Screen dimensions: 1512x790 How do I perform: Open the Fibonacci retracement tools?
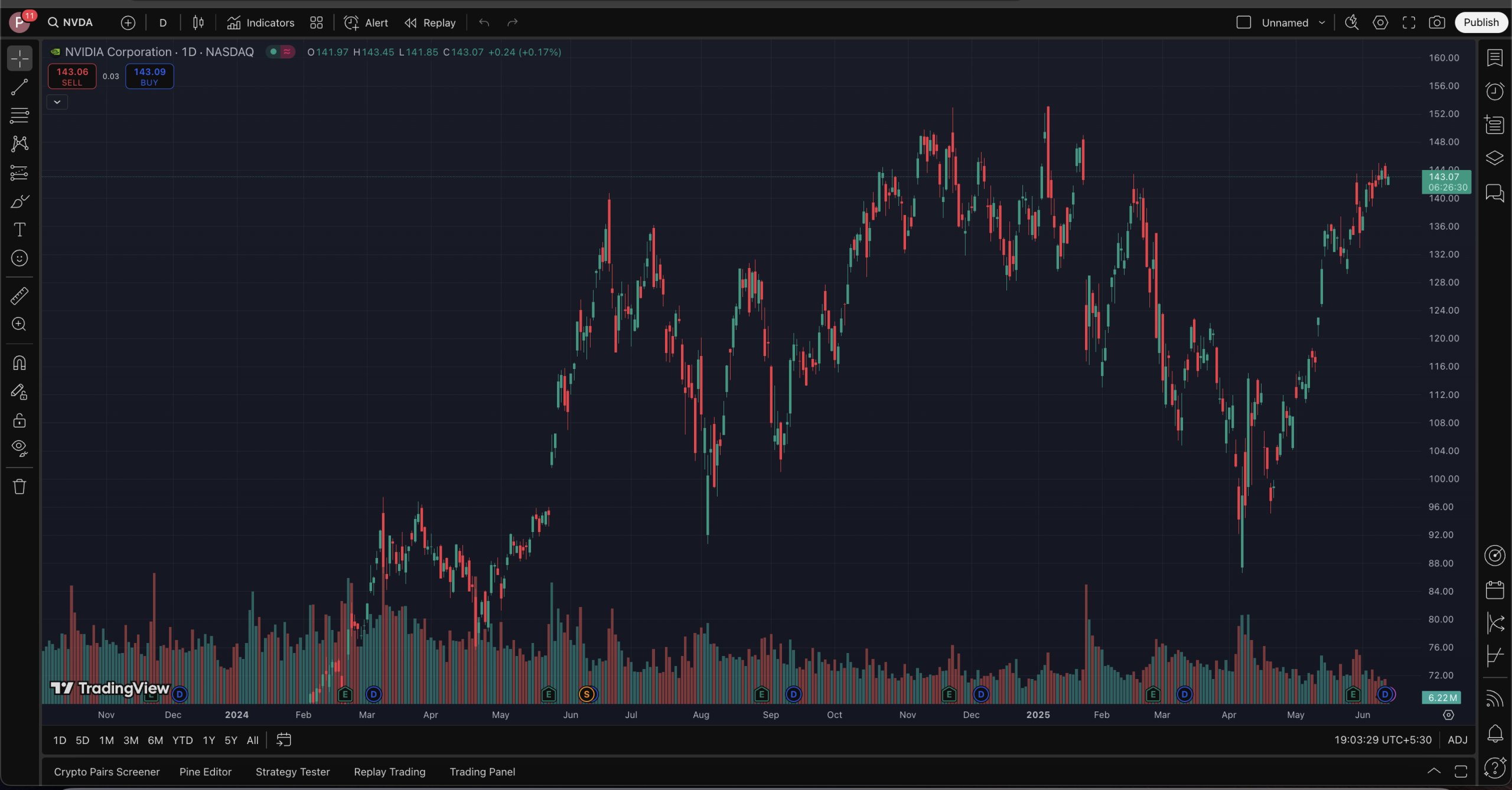19,115
